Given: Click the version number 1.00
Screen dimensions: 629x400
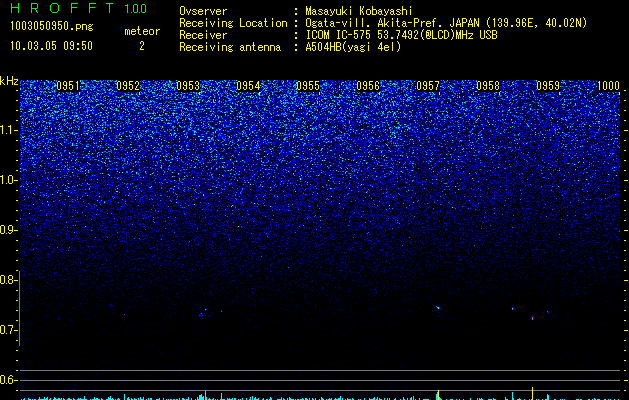Looking at the screenshot, I should click(x=135, y=9).
